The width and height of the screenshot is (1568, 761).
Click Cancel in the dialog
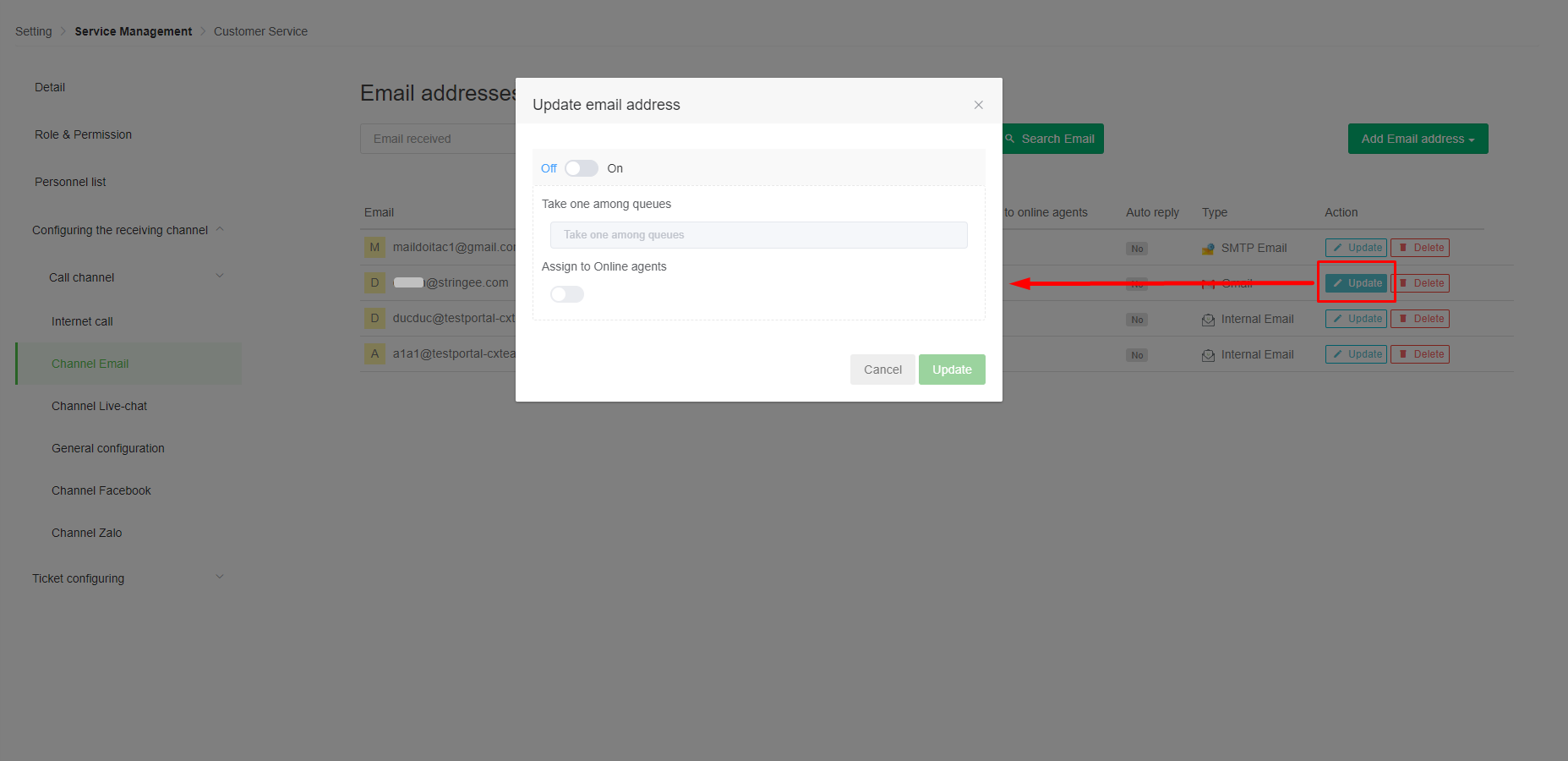tap(882, 370)
